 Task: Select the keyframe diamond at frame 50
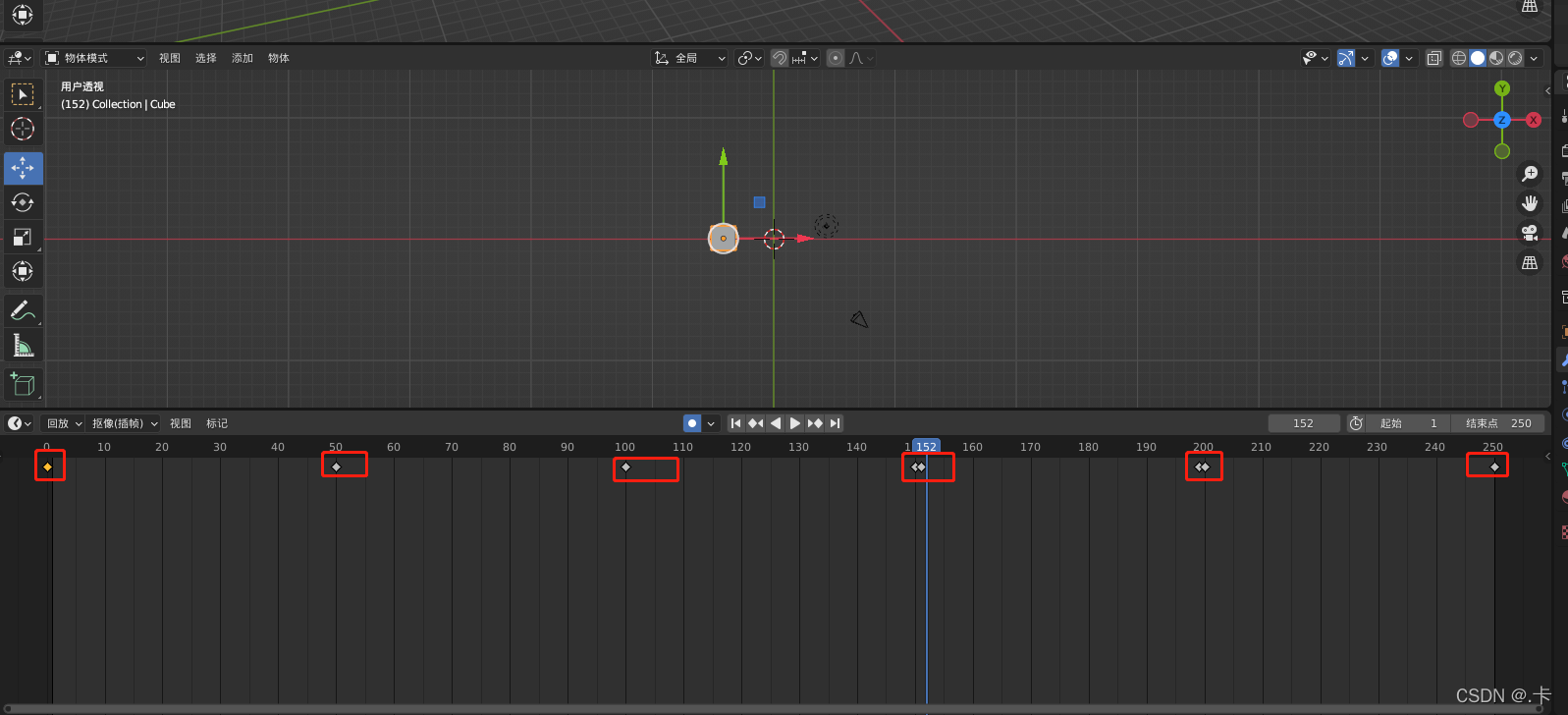pyautogui.click(x=336, y=467)
